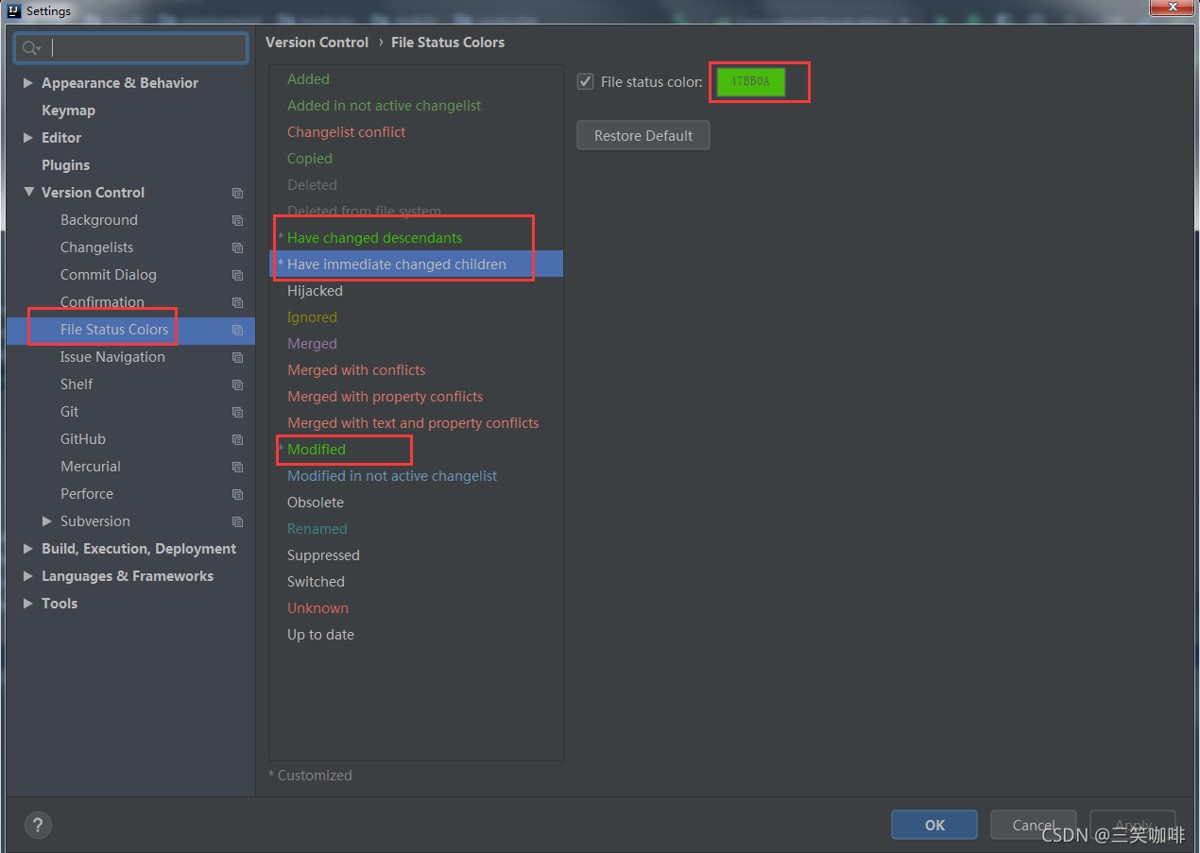Open the green file status color swatch
The width and height of the screenshot is (1200, 853).
coord(750,82)
